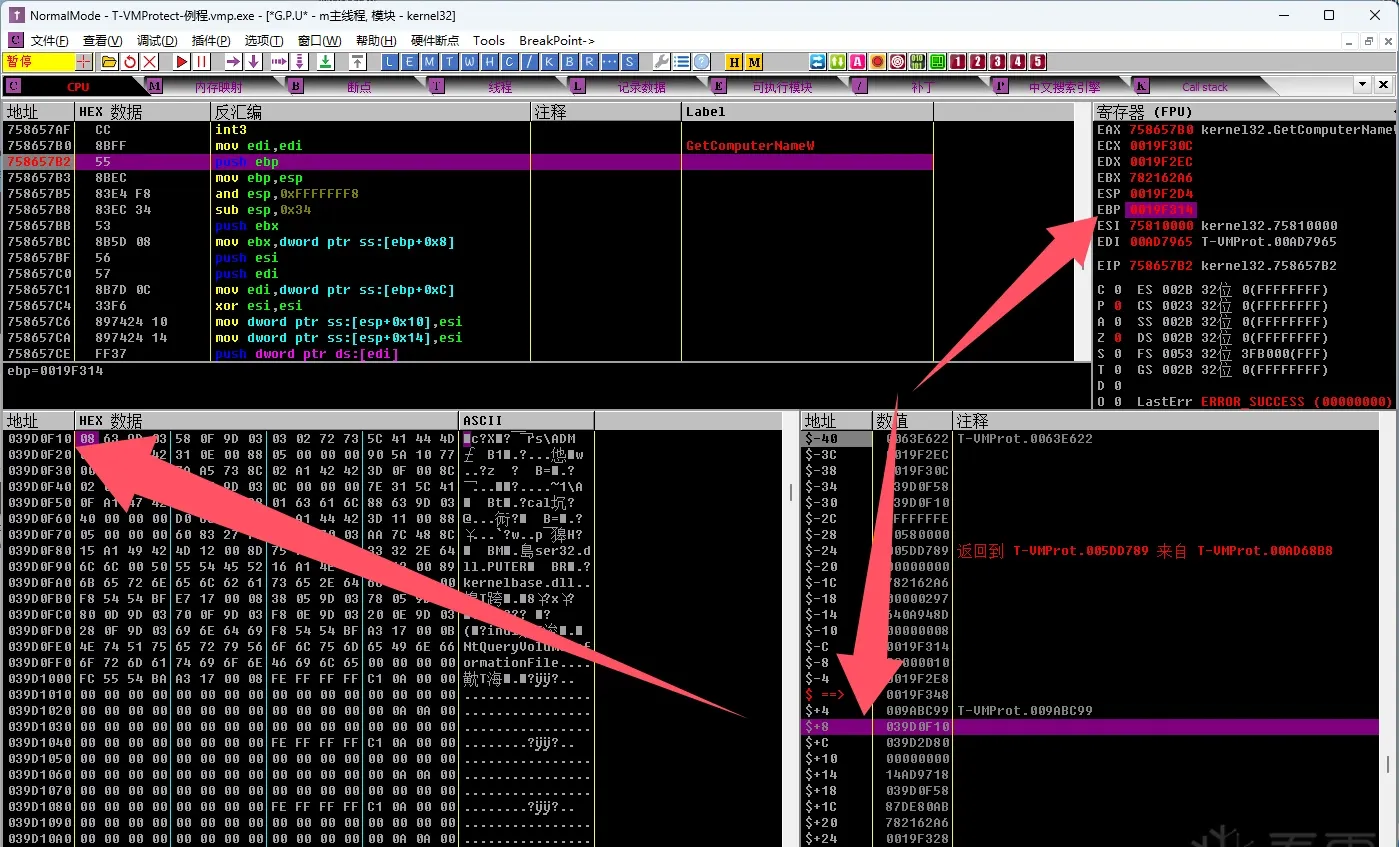This screenshot has width=1399, height=847.
Task: Close the tab bar with X button
Action: (x=1382, y=84)
